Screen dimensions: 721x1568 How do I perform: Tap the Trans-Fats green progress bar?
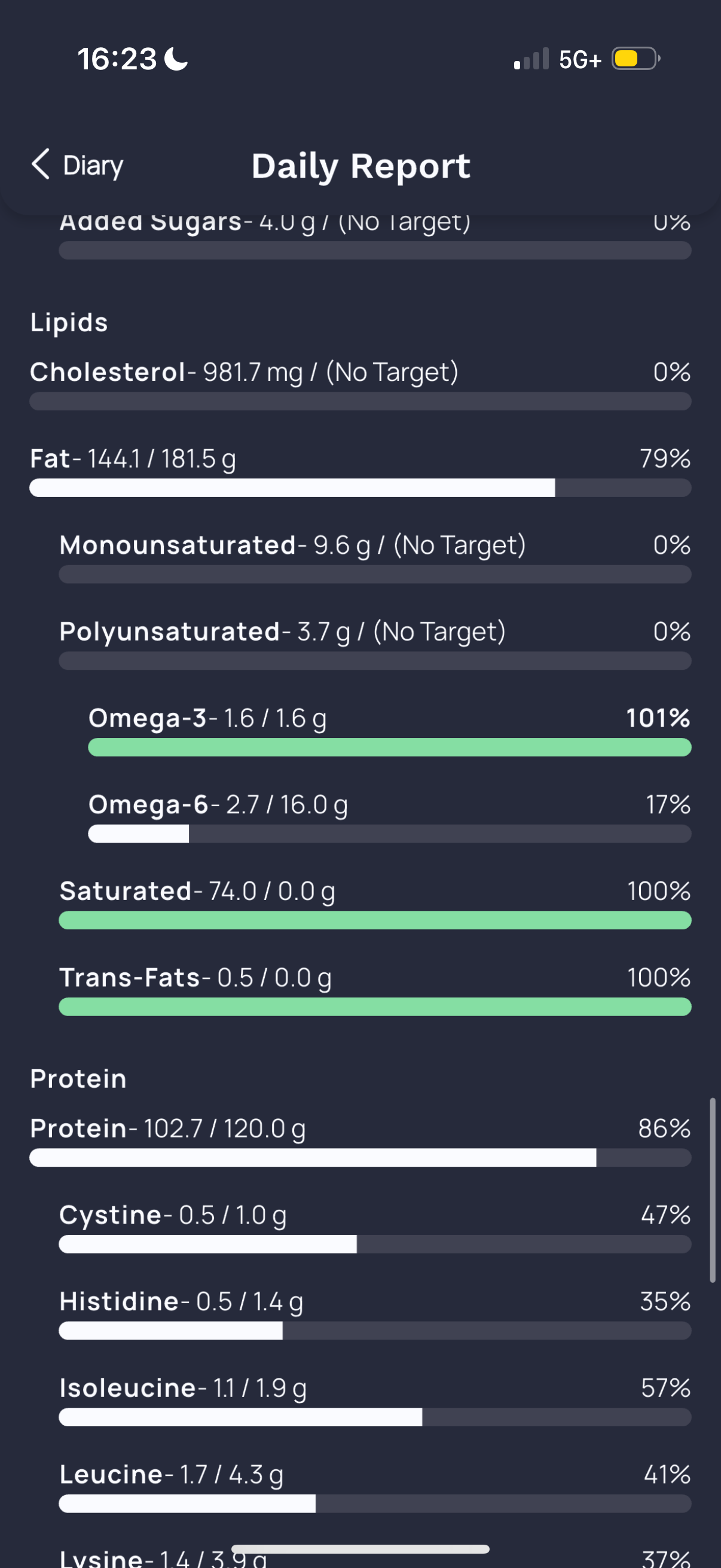tap(375, 1007)
